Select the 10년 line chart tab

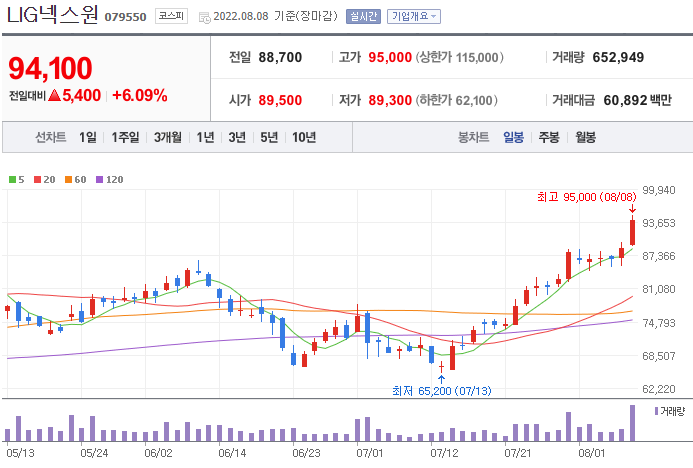[x=304, y=137]
